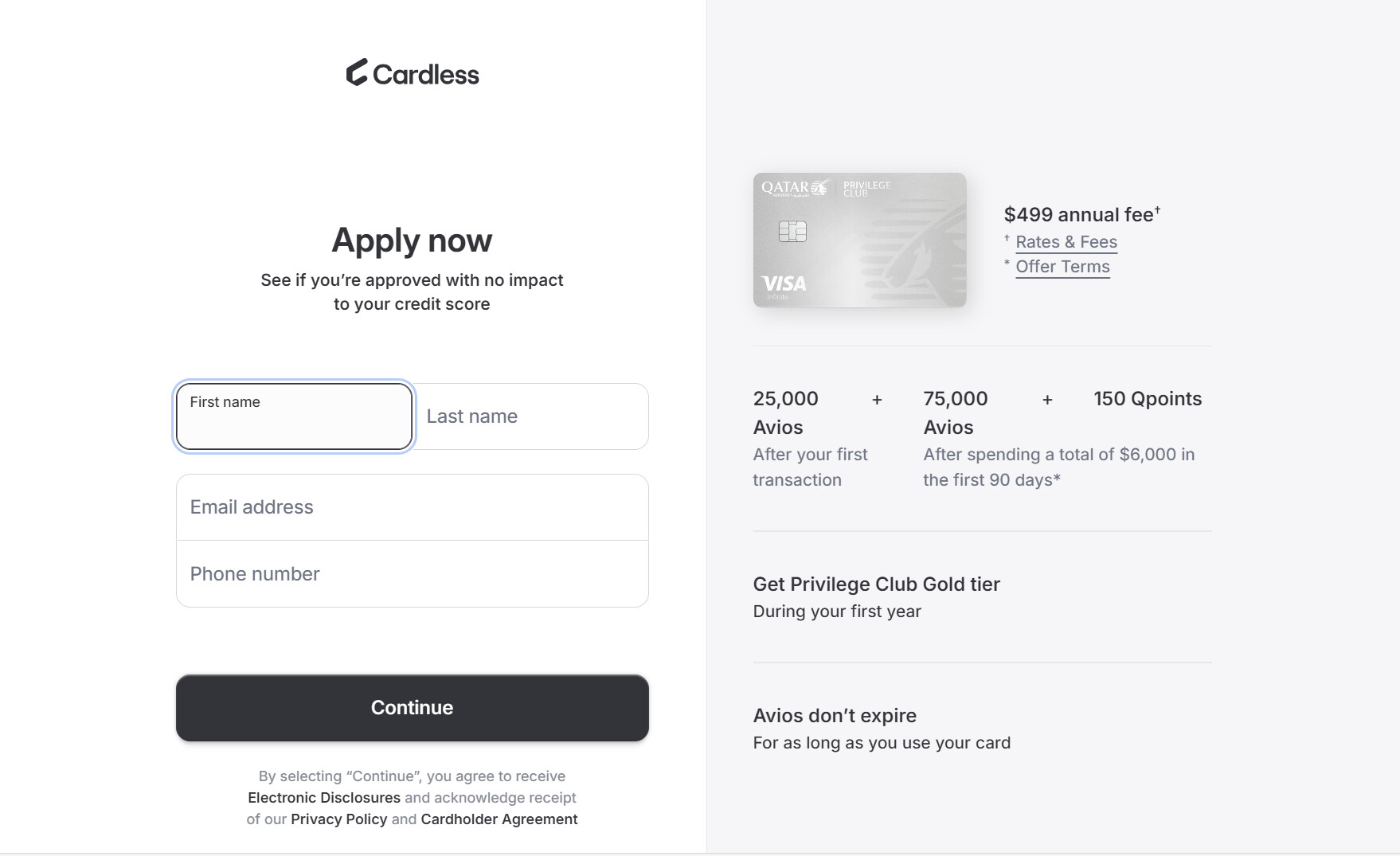Open the Electronic Disclosures link
Image resolution: width=1400 pixels, height=856 pixels.
324,798
